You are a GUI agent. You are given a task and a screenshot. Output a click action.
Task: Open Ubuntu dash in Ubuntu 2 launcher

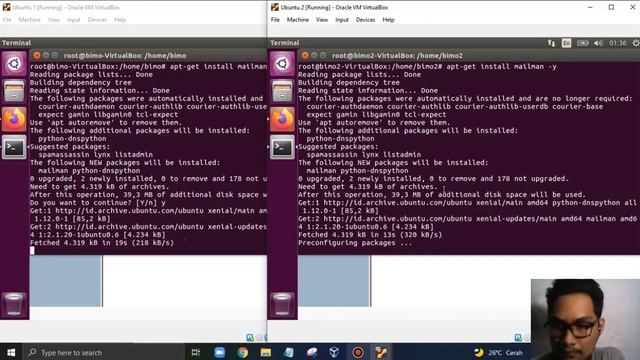[x=282, y=64]
